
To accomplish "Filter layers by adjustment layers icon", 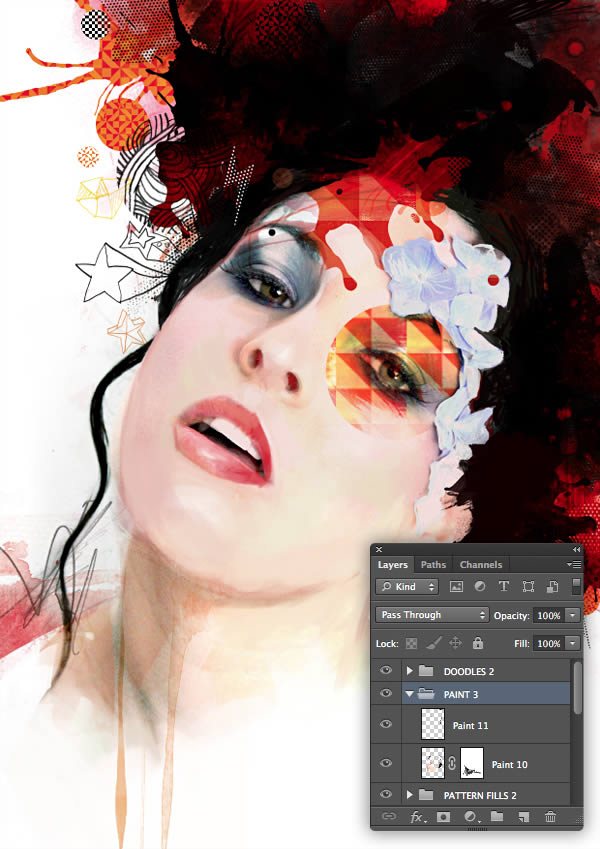I will click(x=480, y=586).
